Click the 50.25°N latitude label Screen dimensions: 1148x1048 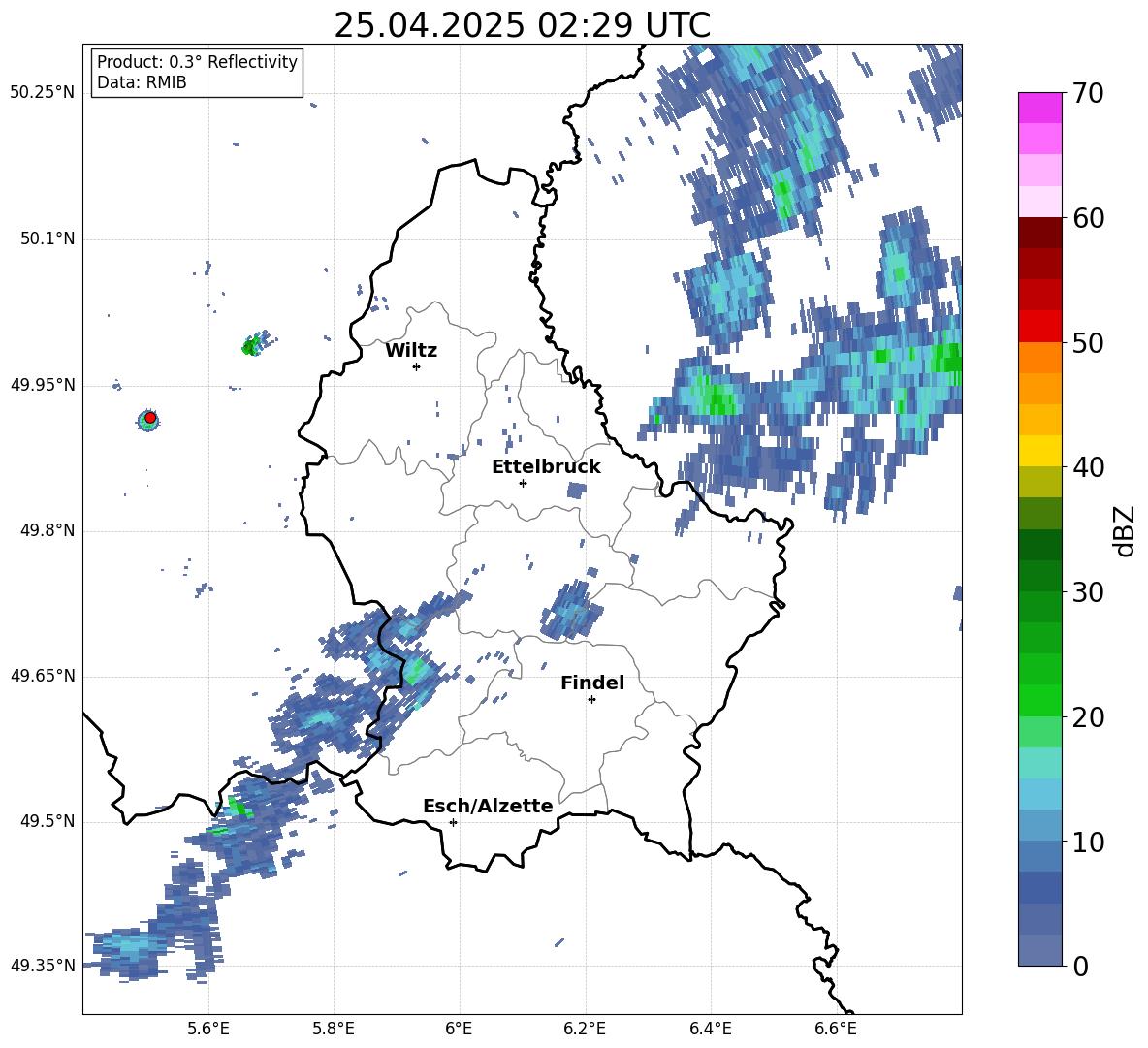pos(42,92)
